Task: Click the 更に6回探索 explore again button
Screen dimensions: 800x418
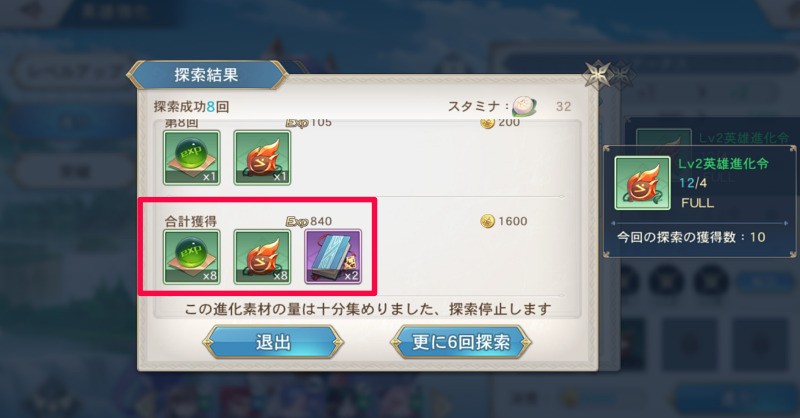Action: [461, 342]
